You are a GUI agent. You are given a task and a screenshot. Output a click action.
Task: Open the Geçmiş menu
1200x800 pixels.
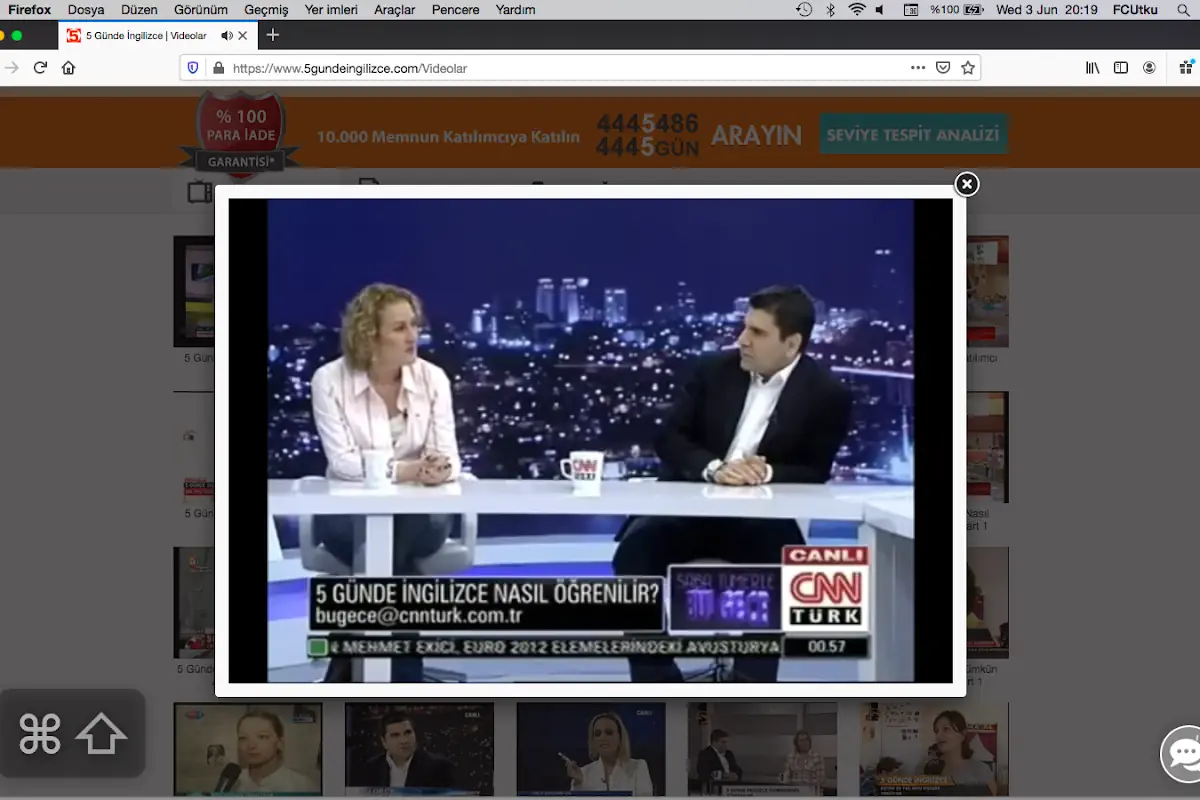267,10
